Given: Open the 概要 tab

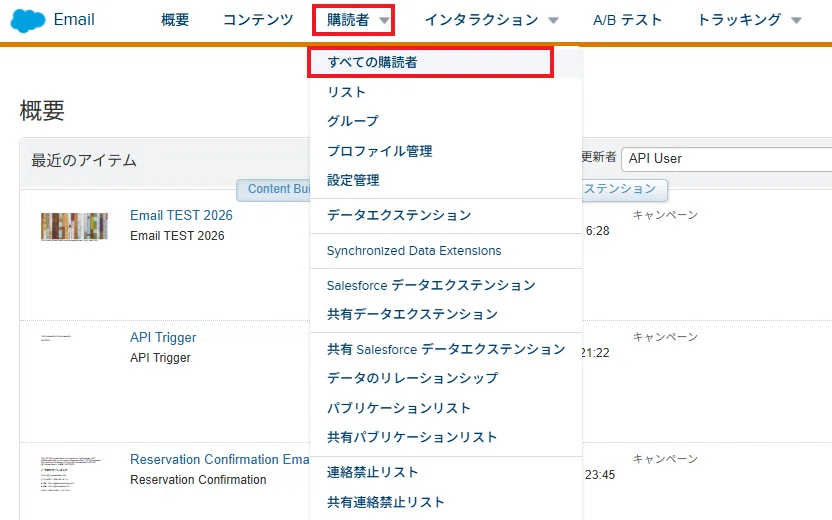Looking at the screenshot, I should [175, 20].
